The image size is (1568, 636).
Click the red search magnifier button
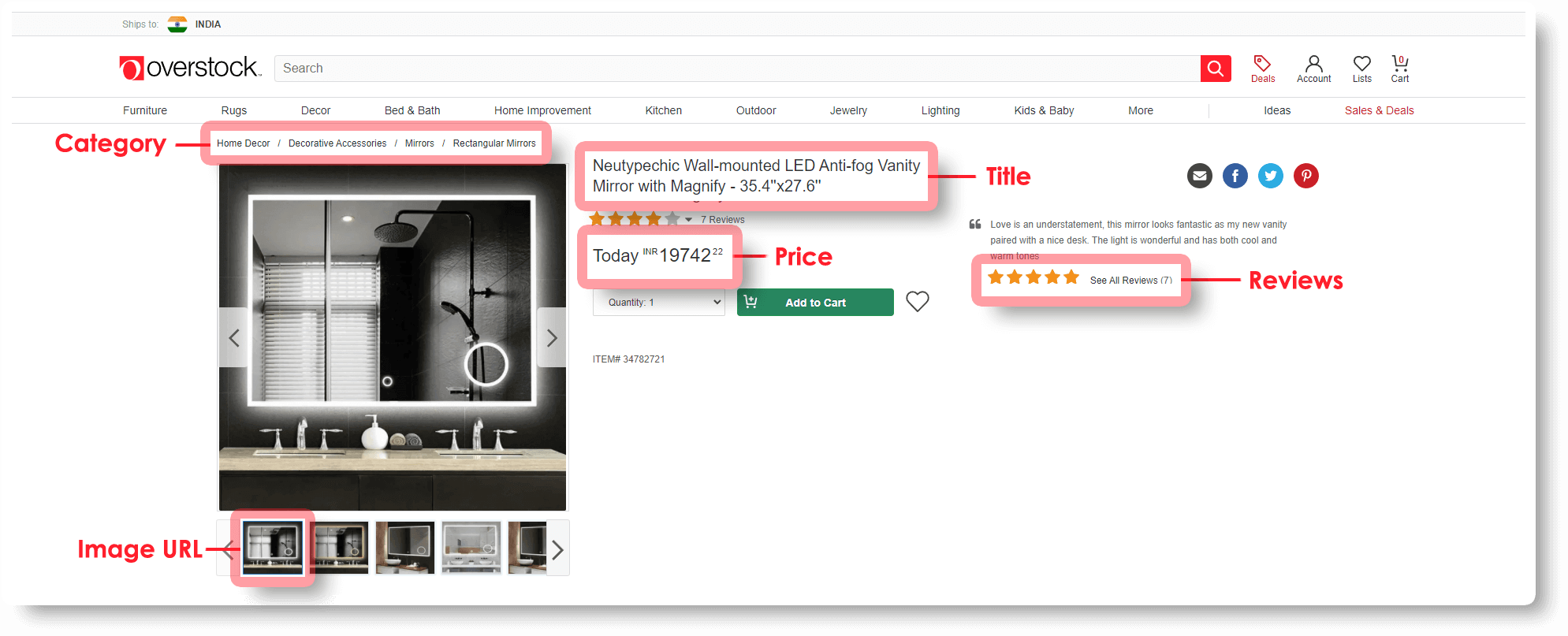[1216, 69]
